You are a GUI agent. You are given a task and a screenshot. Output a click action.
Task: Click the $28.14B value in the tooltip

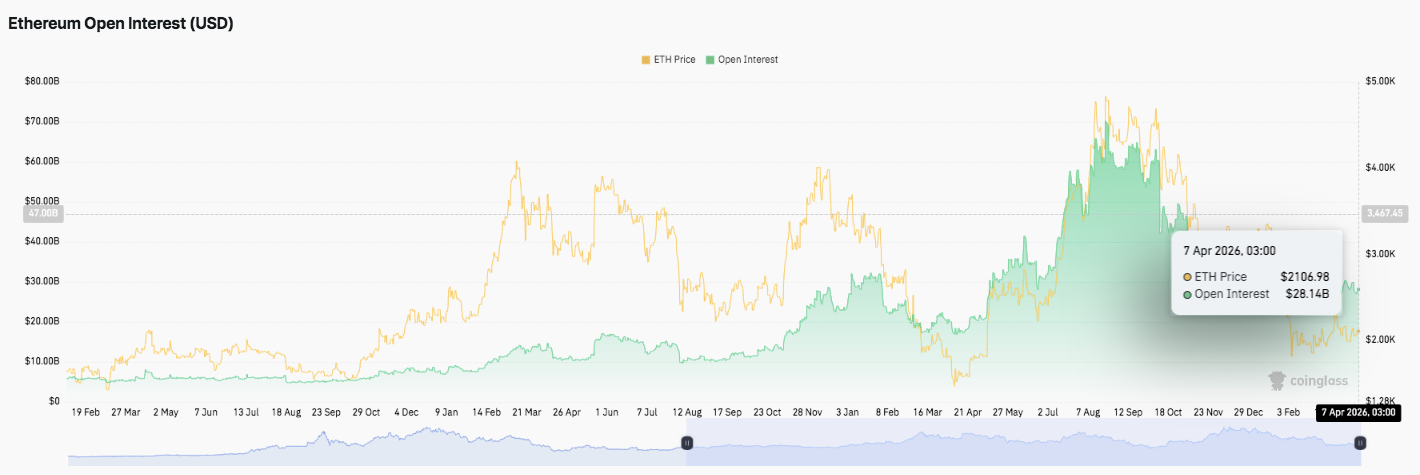coord(1307,295)
